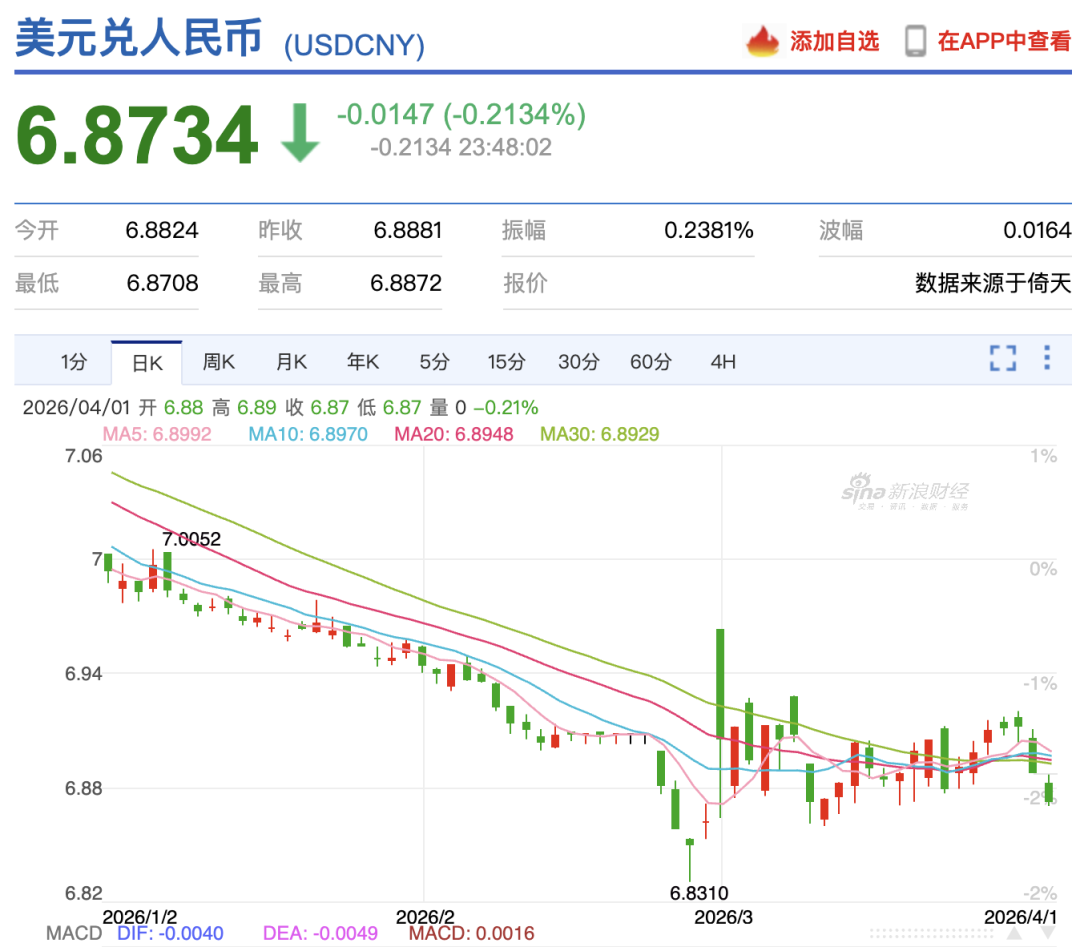1080x947 pixels.
Task: Click the (USDCNY) symbol code
Action: (x=354, y=45)
